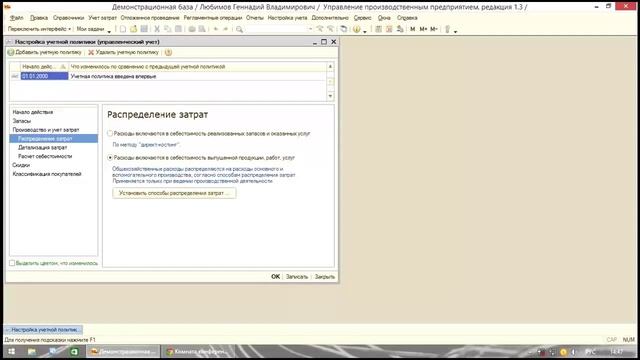Click the New document toolbar icon
640x360 pixels.
pos(122,29)
